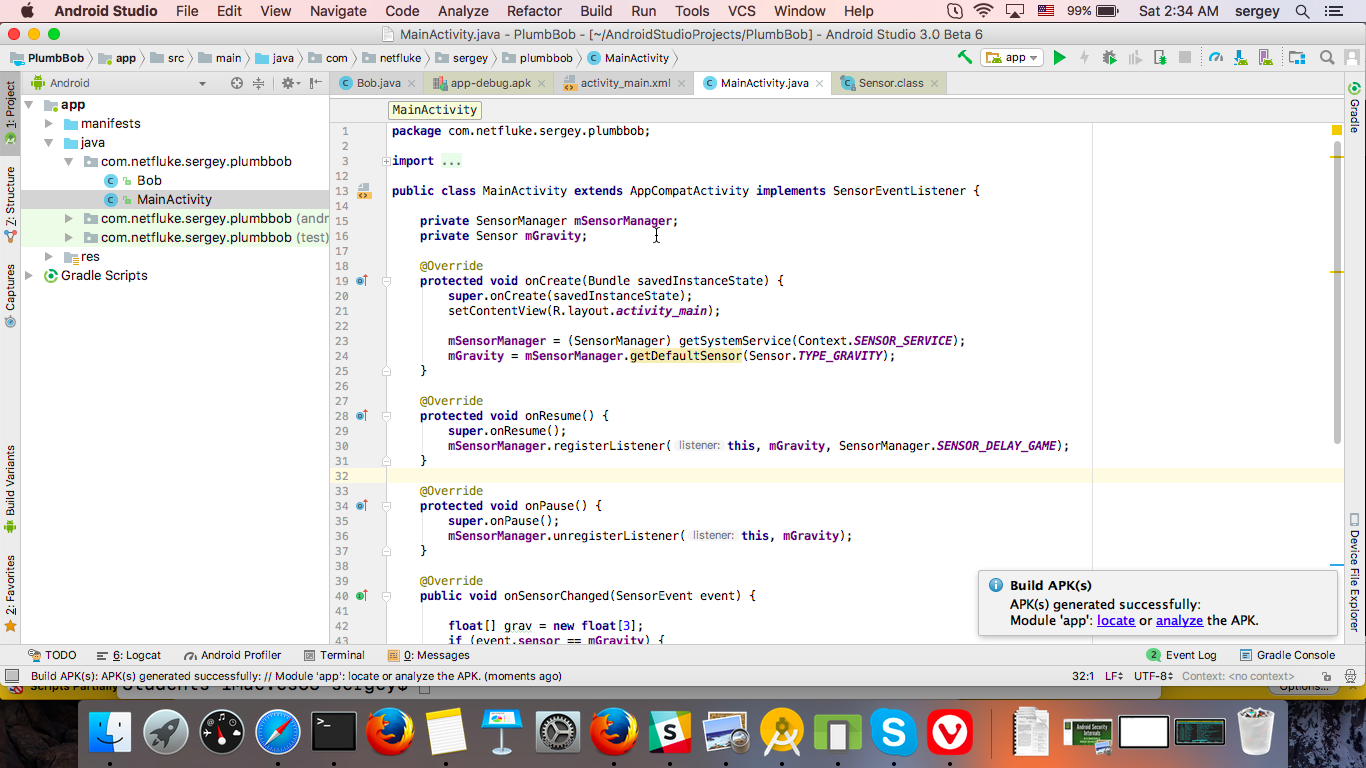Viewport: 1366px width, 768px height.
Task: Open the TODO tool window
Action: (53, 655)
